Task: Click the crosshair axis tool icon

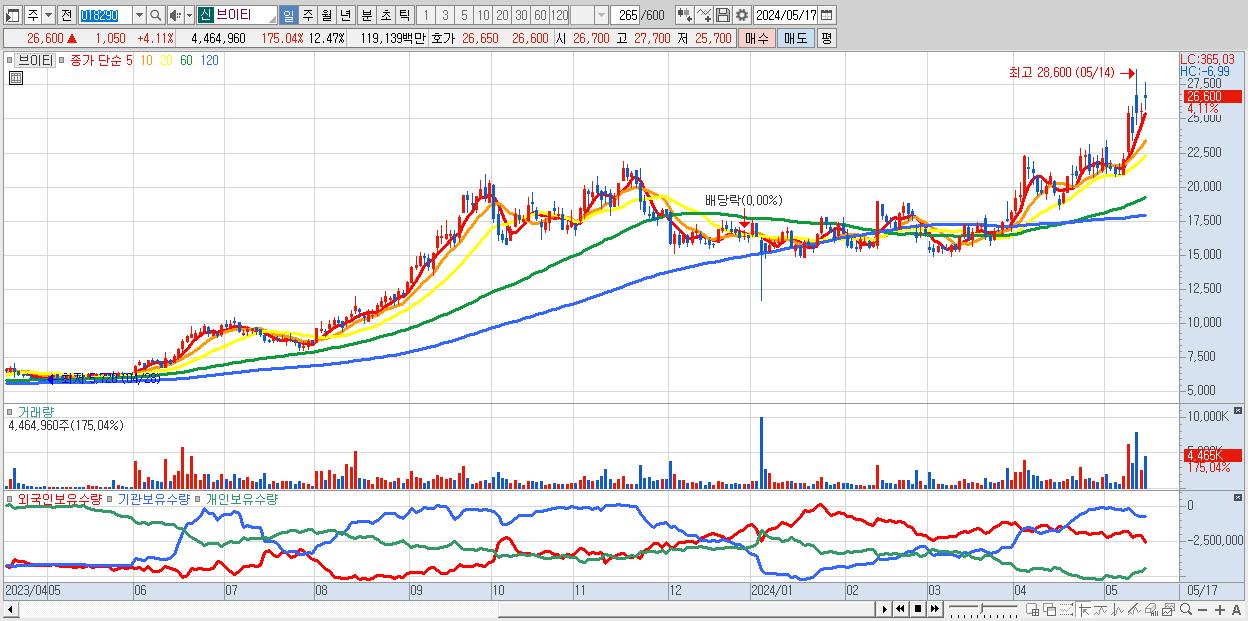Action: (1084, 610)
